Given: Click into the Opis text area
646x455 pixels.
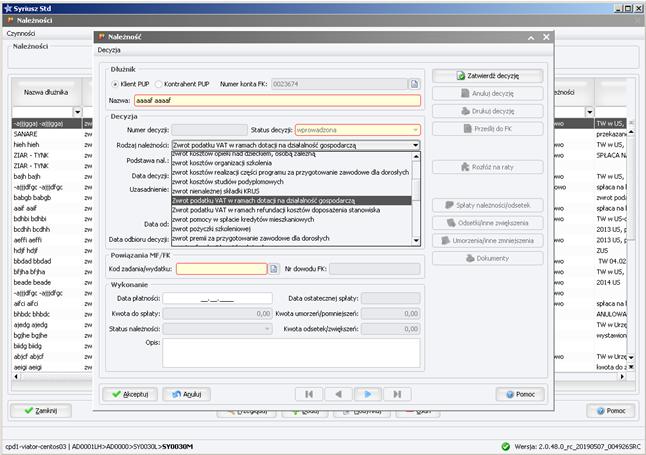Looking at the screenshot, I should coord(291,353).
